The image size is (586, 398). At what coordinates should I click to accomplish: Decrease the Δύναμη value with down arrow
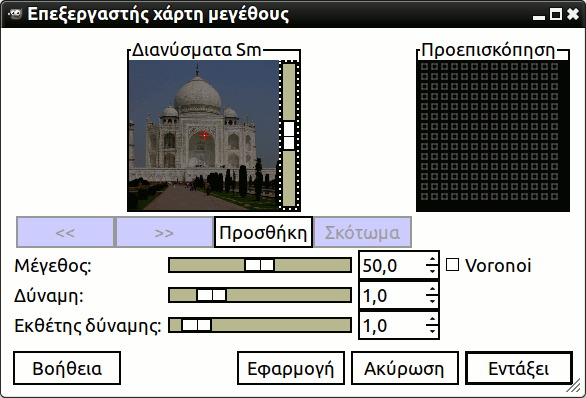click(x=432, y=300)
